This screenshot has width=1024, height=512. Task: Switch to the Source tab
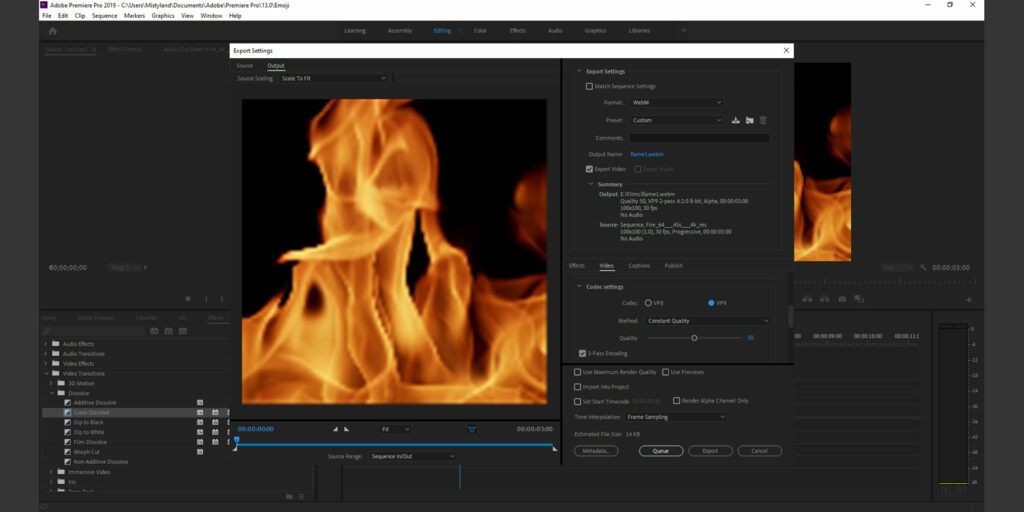click(x=244, y=66)
